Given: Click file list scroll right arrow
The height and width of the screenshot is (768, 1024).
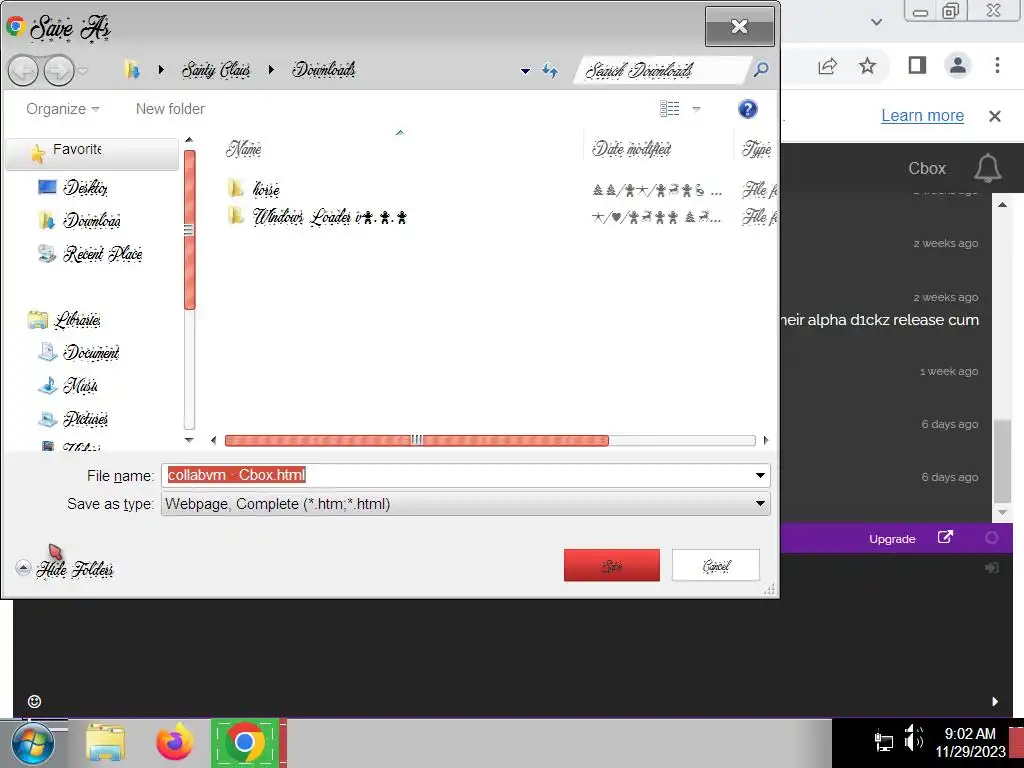Looking at the screenshot, I should point(765,441).
